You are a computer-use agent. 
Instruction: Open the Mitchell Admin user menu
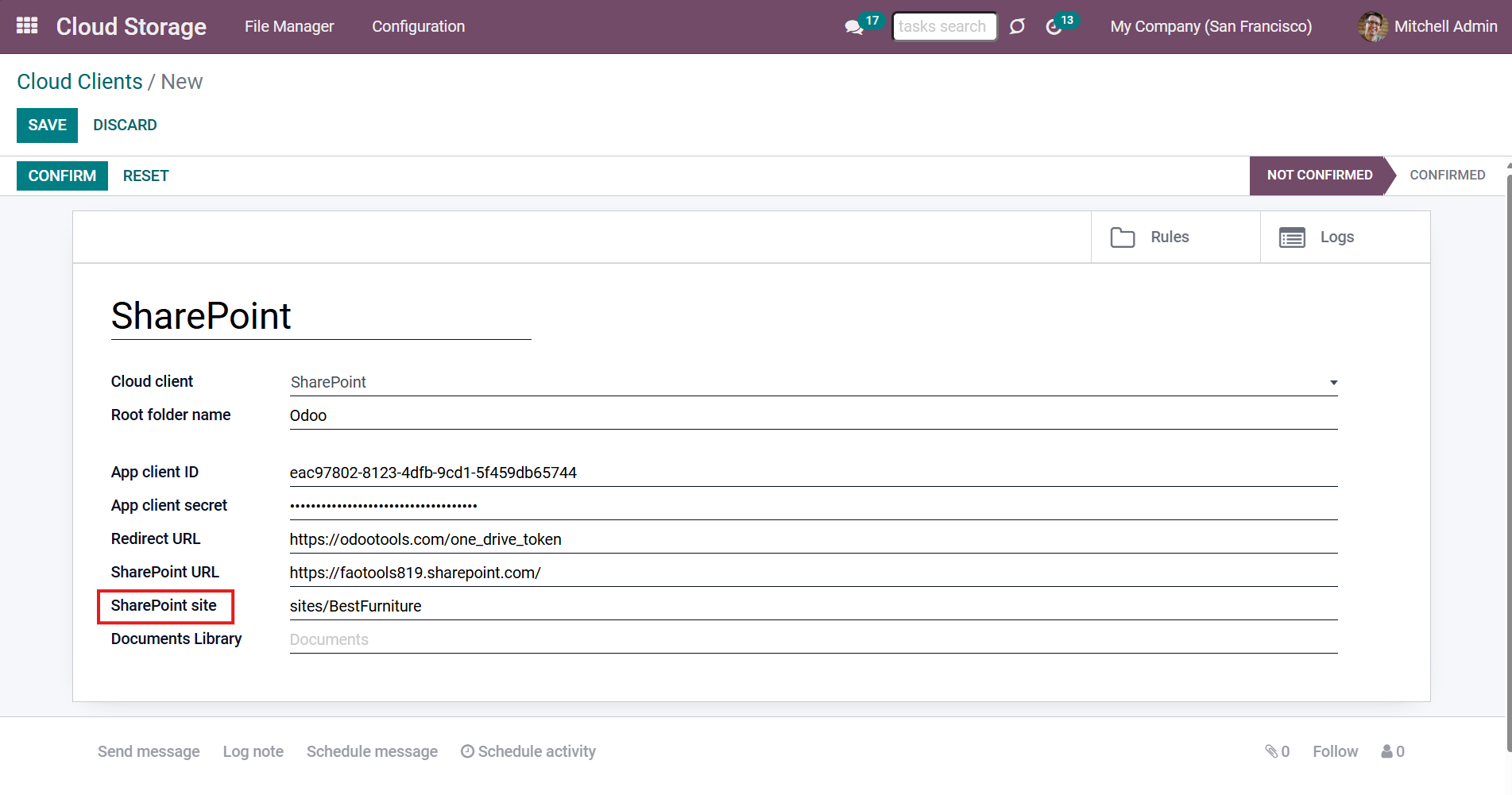tap(1428, 26)
